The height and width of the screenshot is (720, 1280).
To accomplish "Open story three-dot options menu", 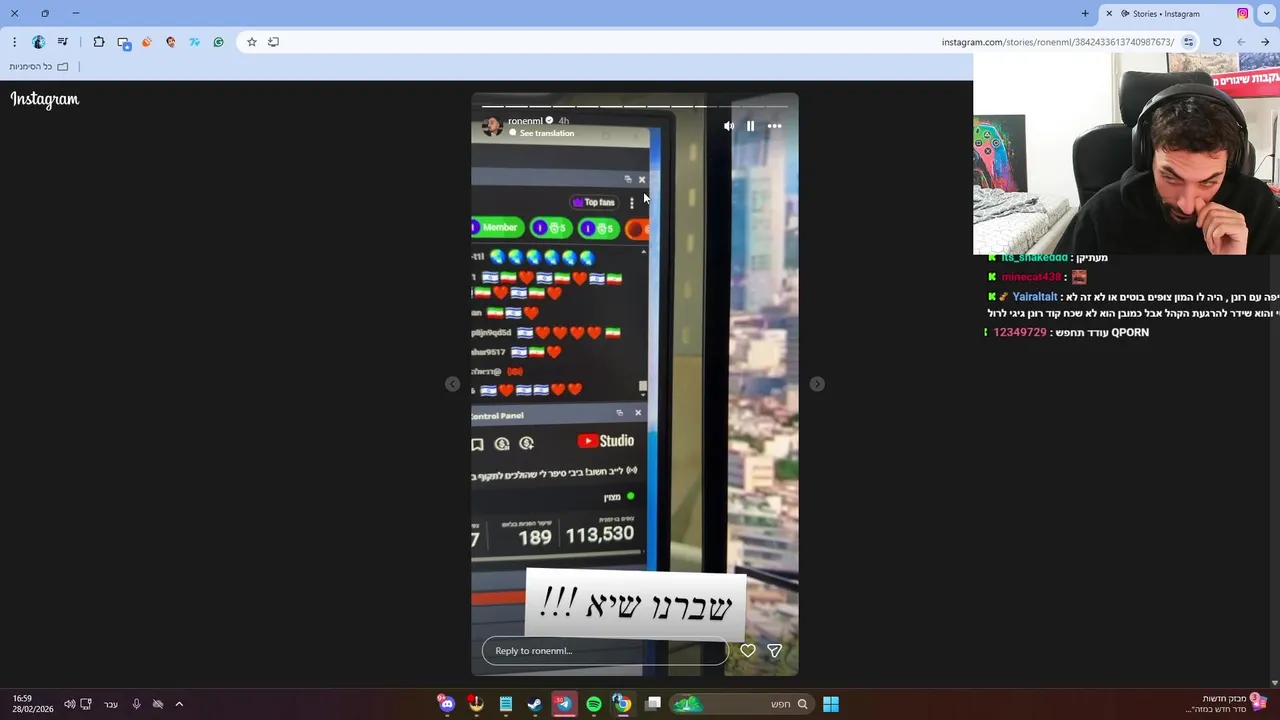I will [x=774, y=126].
